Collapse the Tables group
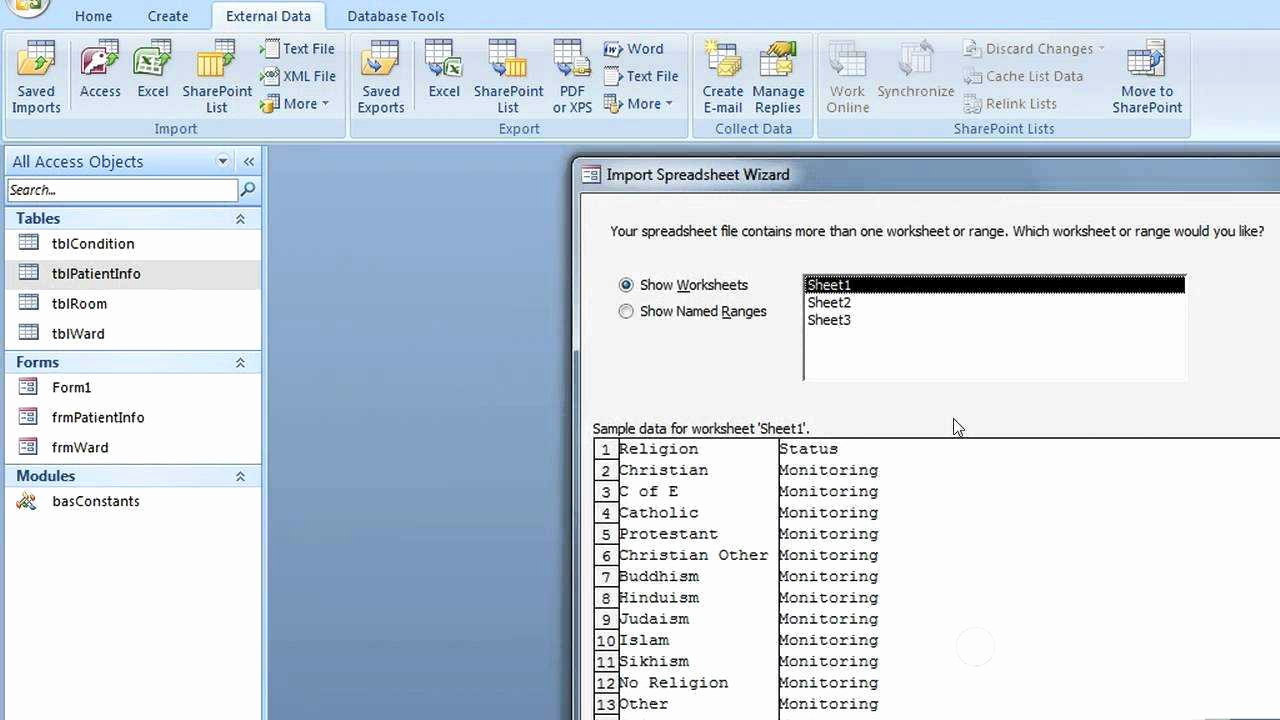 (x=240, y=218)
